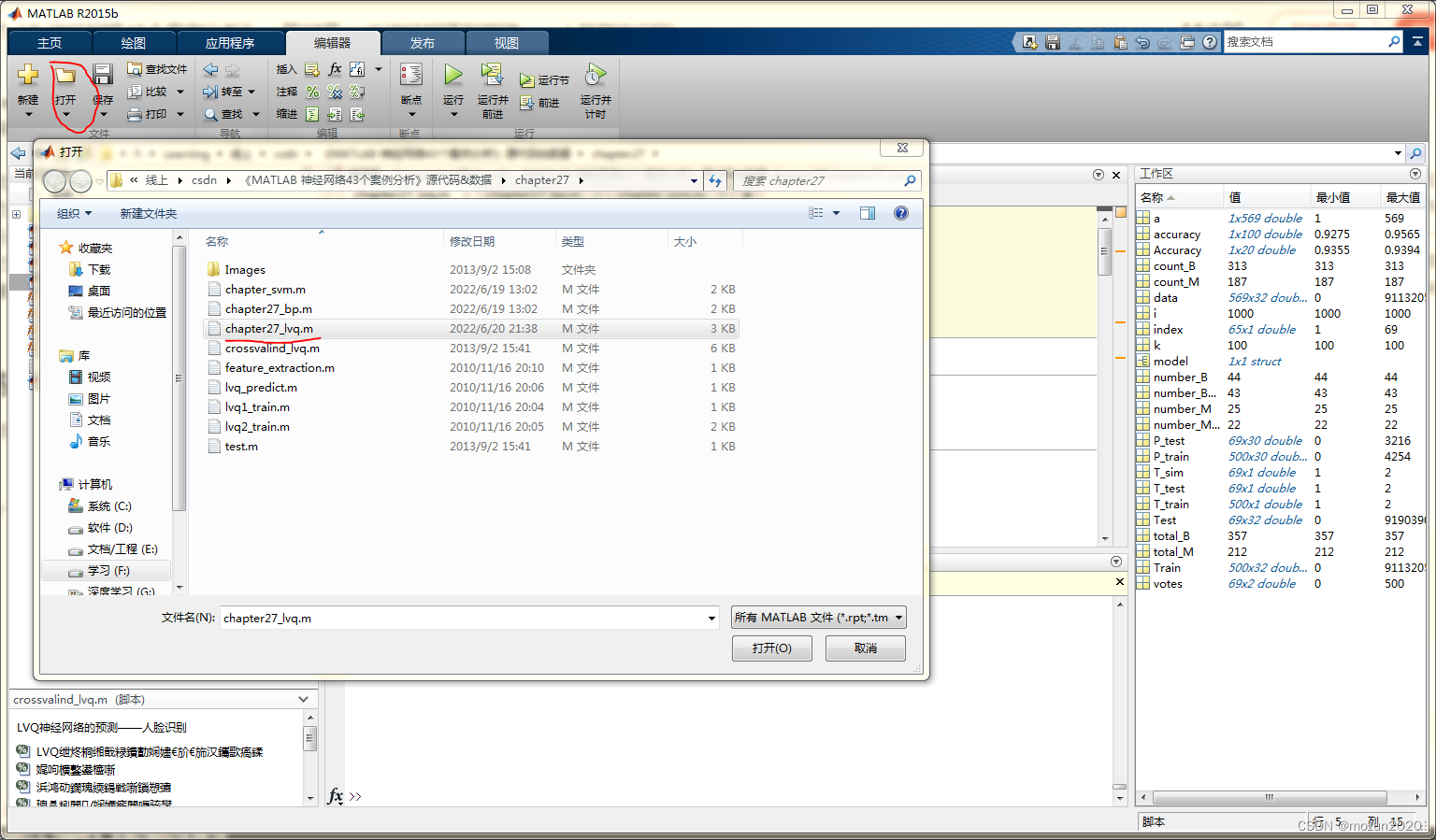The image size is (1436, 840).
Task: Switch to the 绘图 (Plots) tab
Action: [133, 43]
